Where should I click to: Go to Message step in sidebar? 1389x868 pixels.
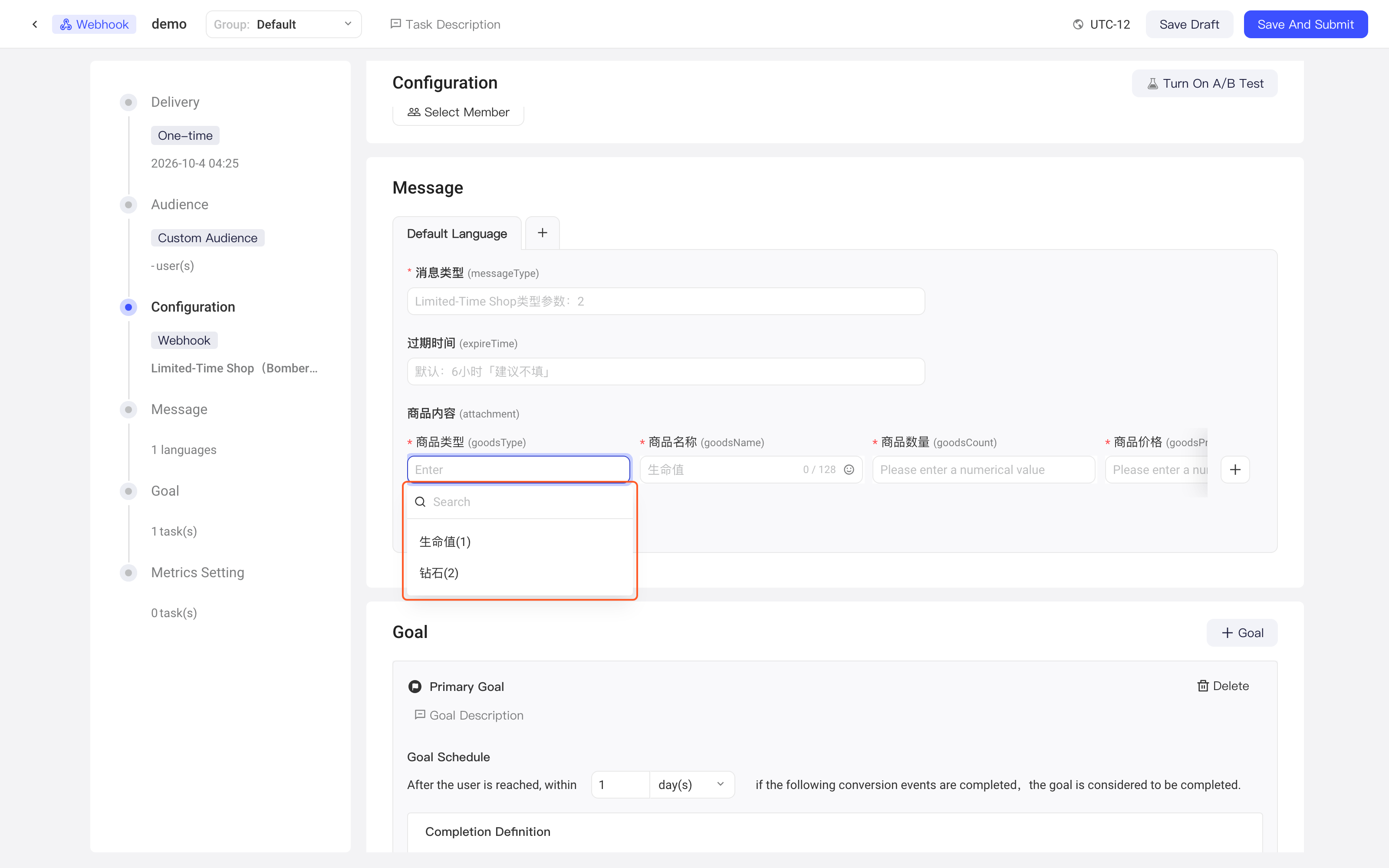pos(179,409)
